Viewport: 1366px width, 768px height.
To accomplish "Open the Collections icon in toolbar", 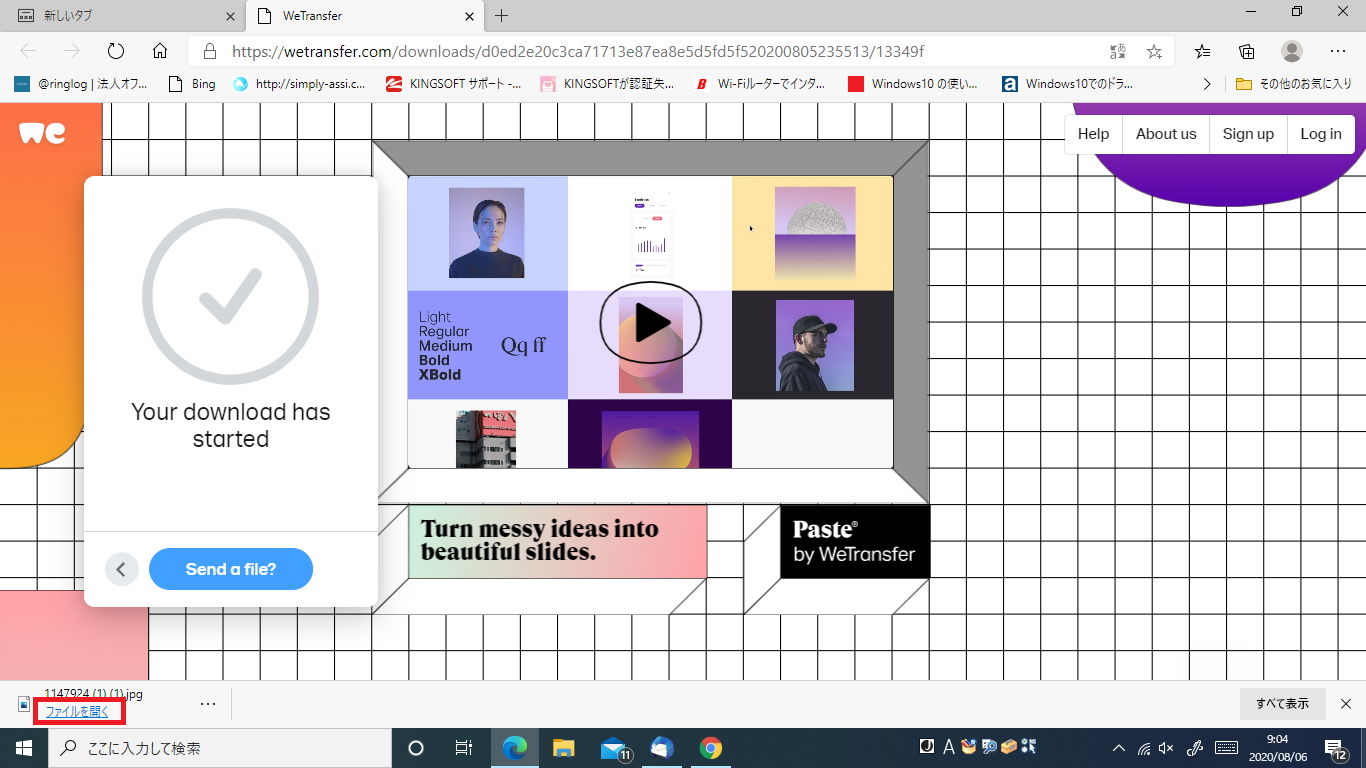I will coord(1247,51).
